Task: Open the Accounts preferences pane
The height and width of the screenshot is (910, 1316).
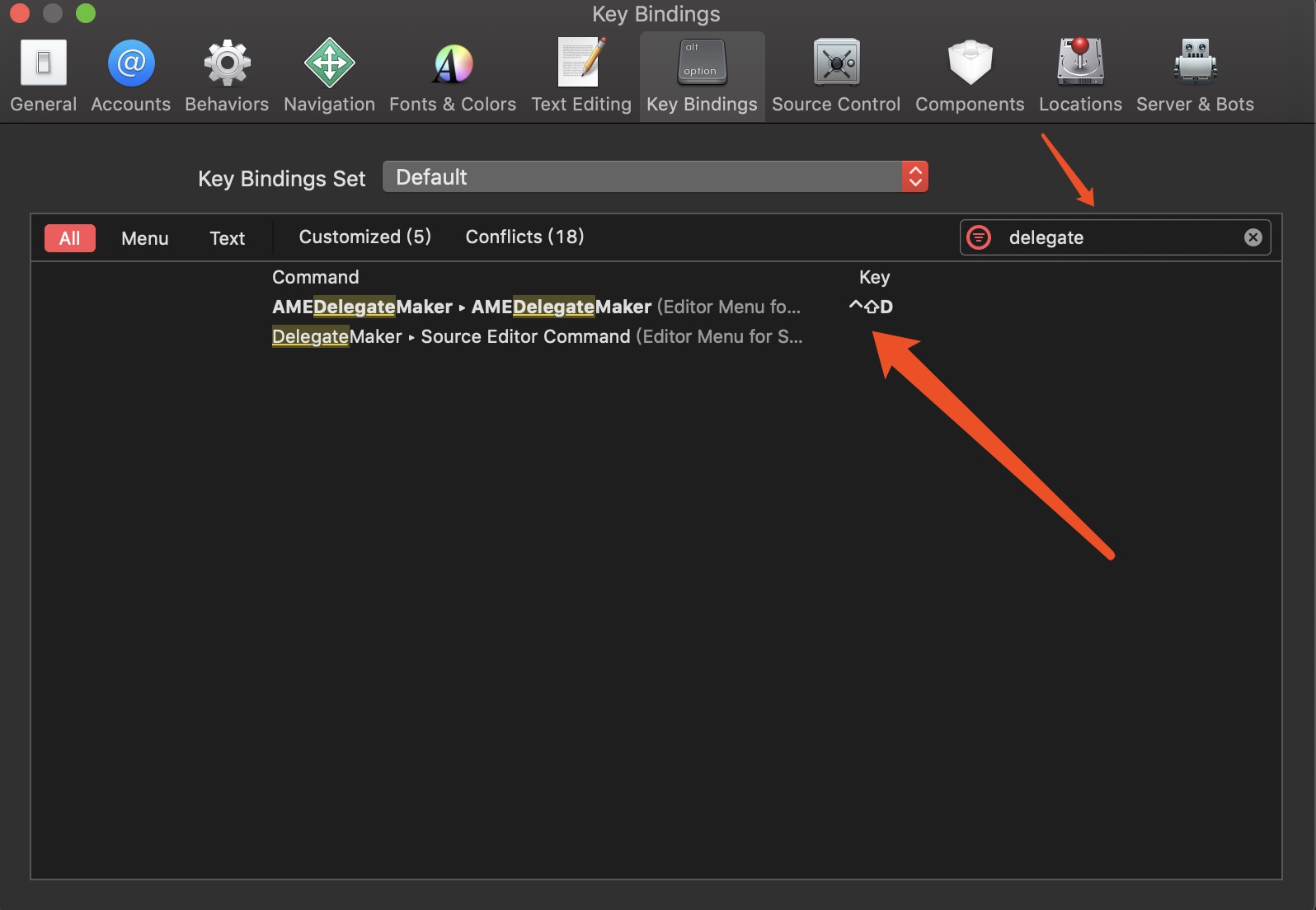Action: click(x=130, y=76)
